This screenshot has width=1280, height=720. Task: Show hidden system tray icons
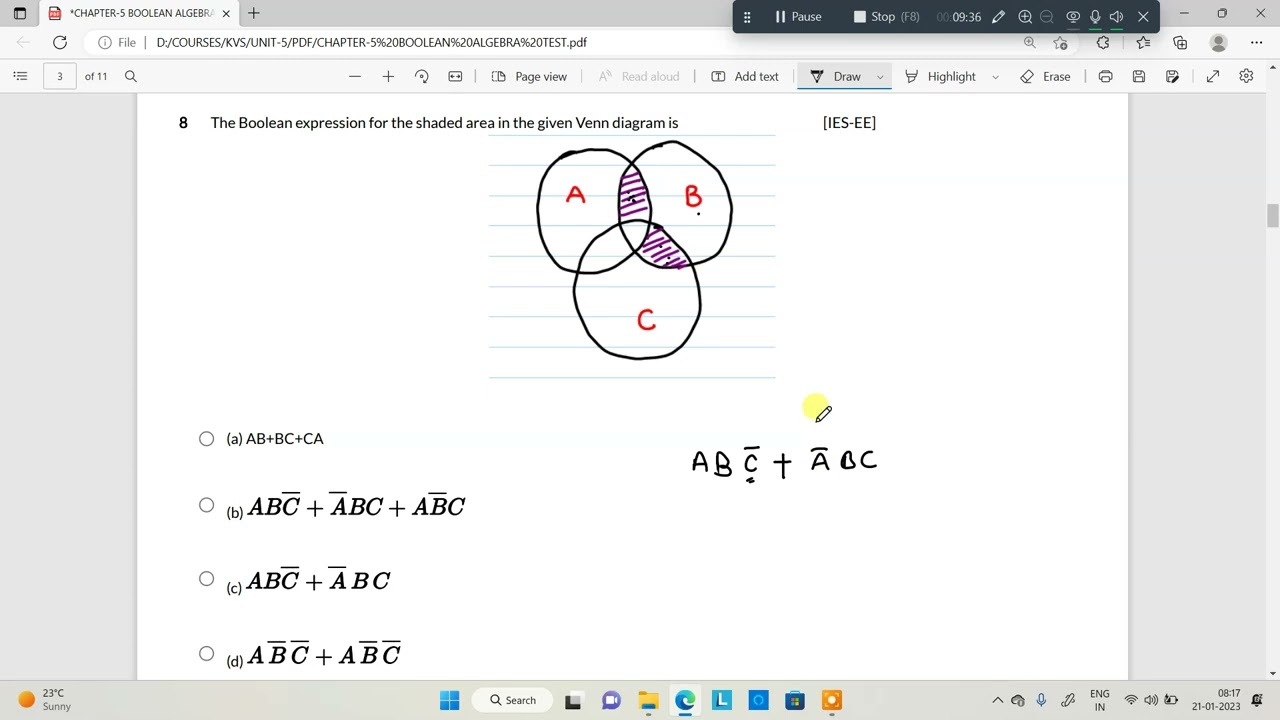(x=997, y=700)
